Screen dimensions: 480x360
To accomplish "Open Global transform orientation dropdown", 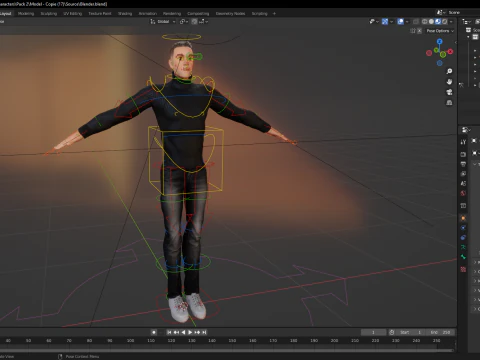I will pyautogui.click(x=163, y=21).
